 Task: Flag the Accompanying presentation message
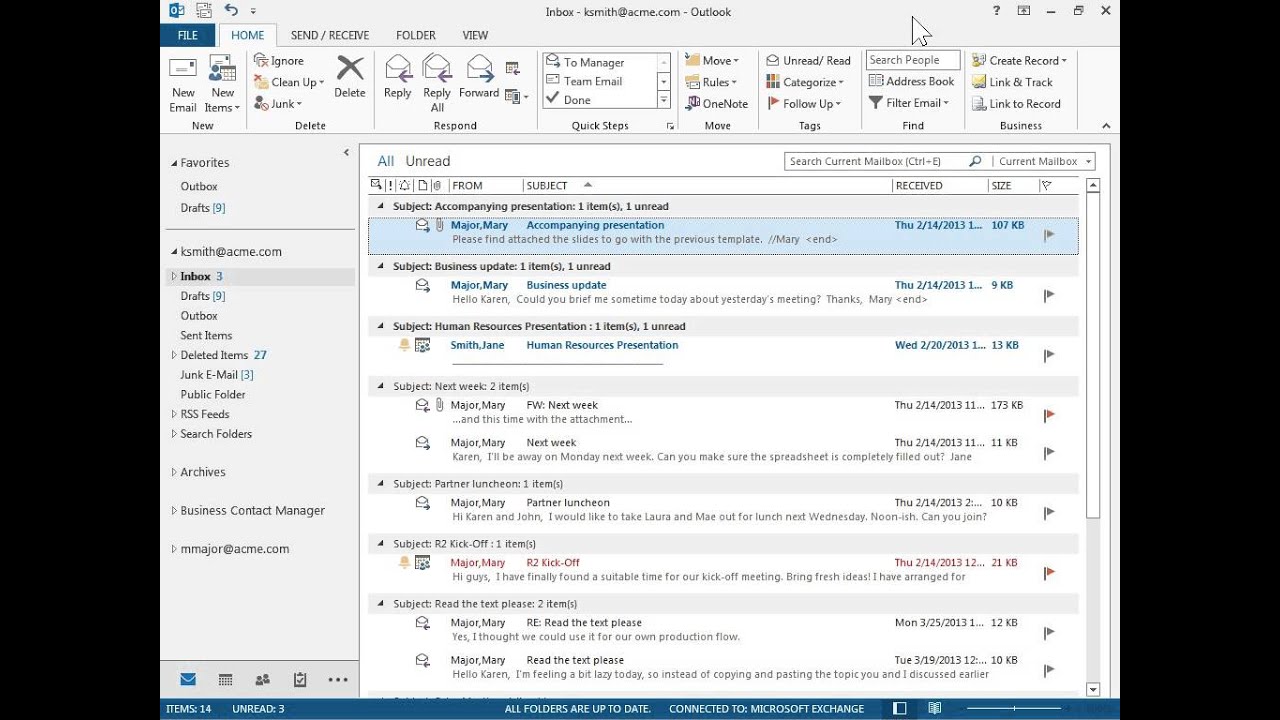point(1049,235)
